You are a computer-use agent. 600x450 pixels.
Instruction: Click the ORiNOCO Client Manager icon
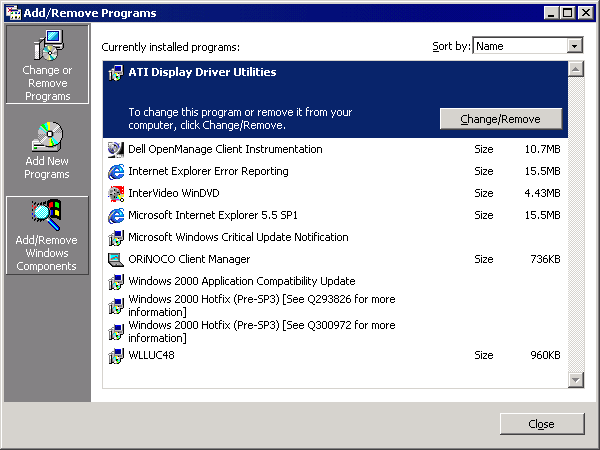coord(116,260)
